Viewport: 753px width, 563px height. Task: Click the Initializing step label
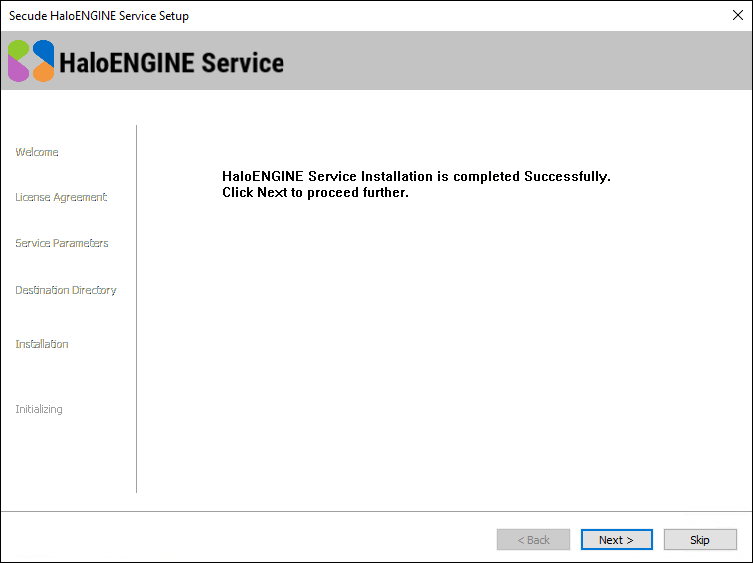pyautogui.click(x=39, y=409)
